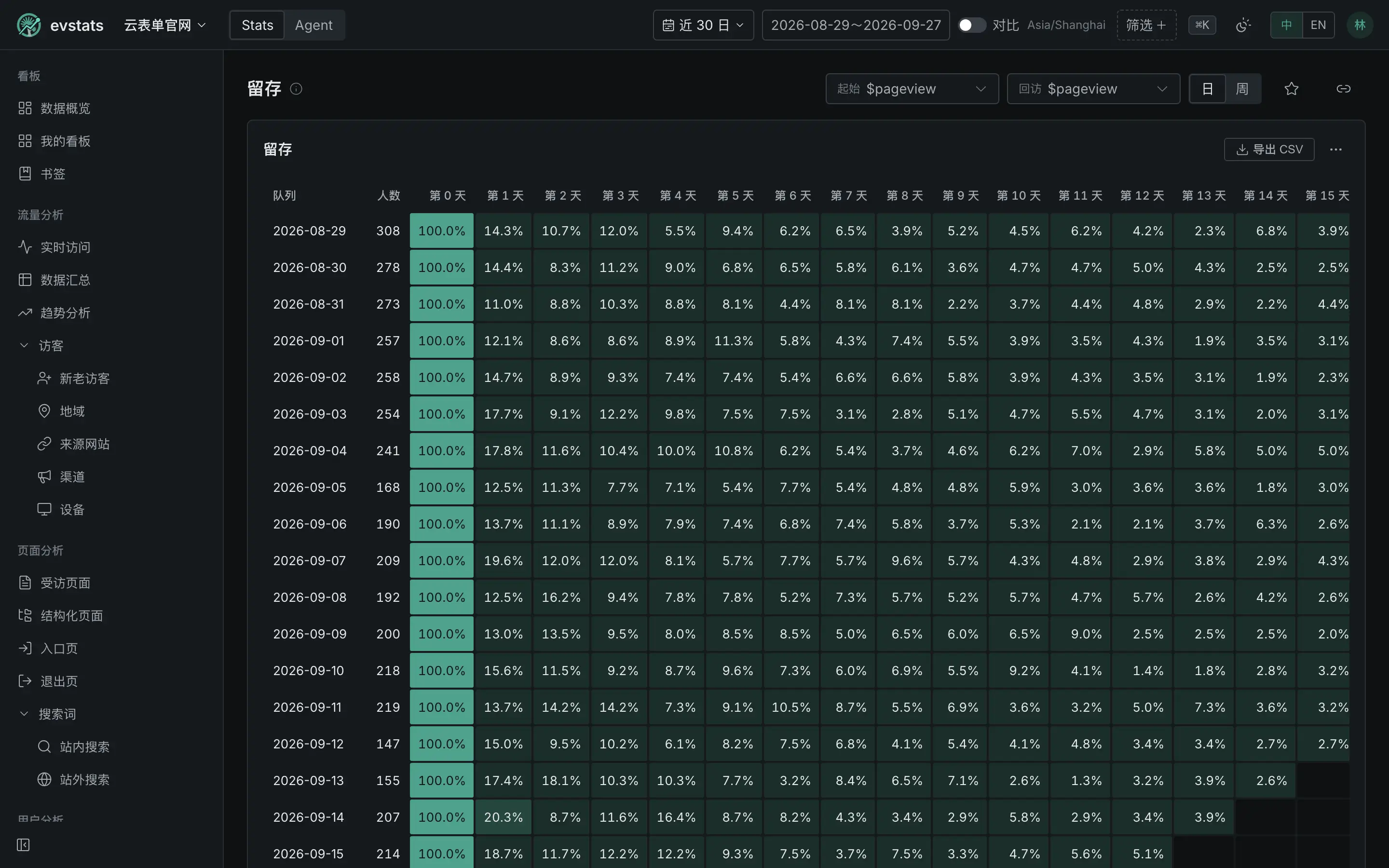Favorite this report with star icon

1292,88
